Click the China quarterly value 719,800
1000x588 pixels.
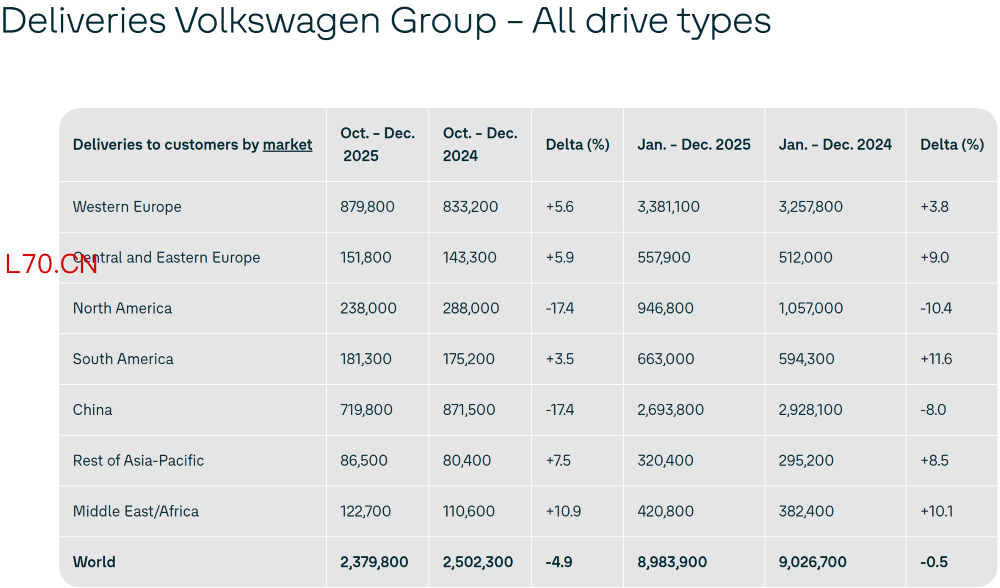[x=367, y=409]
